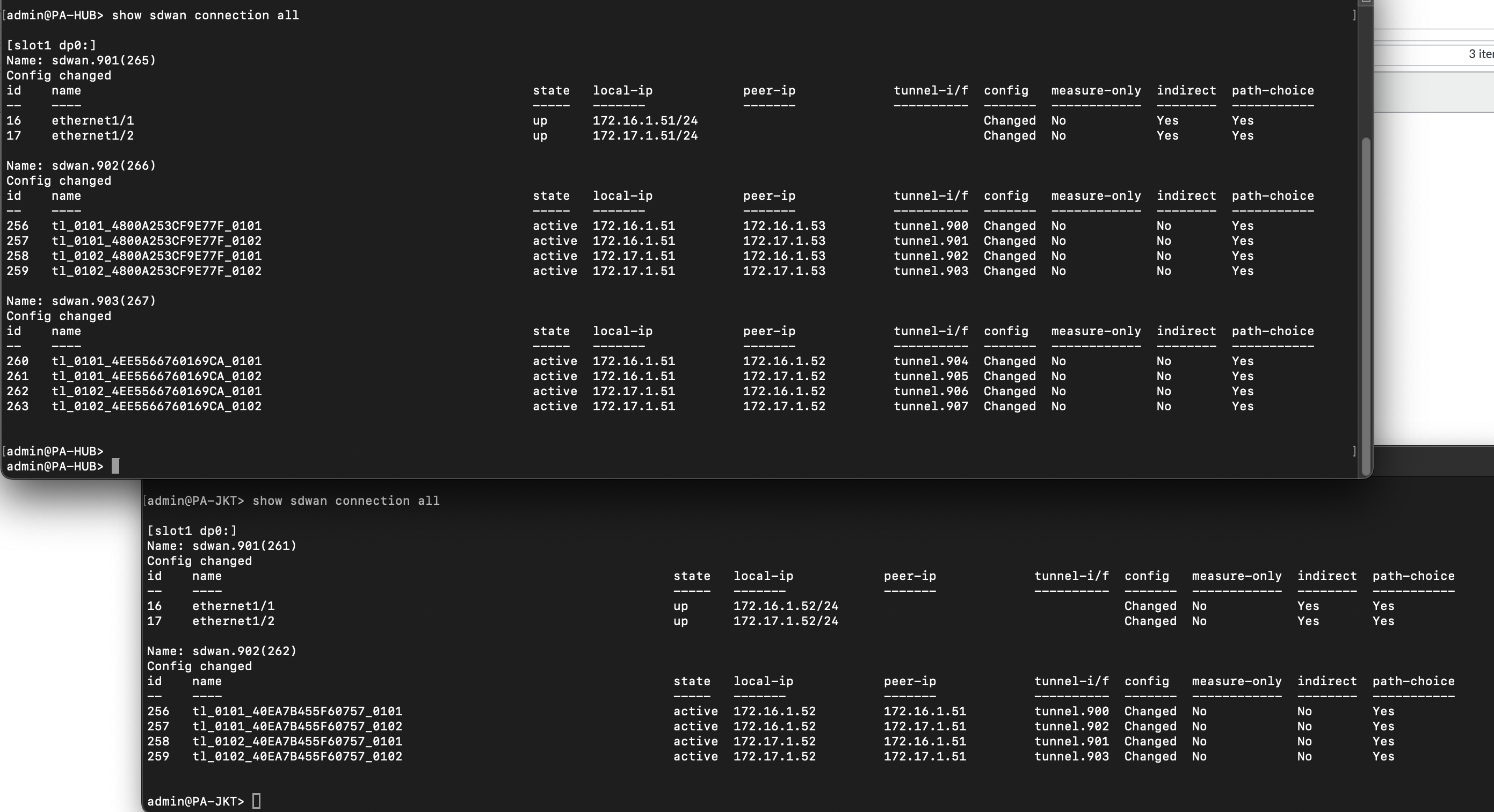1494x812 pixels.
Task: Click '[slot1 dp0:]' line in PA-HUB terminal
Action: coord(51,45)
